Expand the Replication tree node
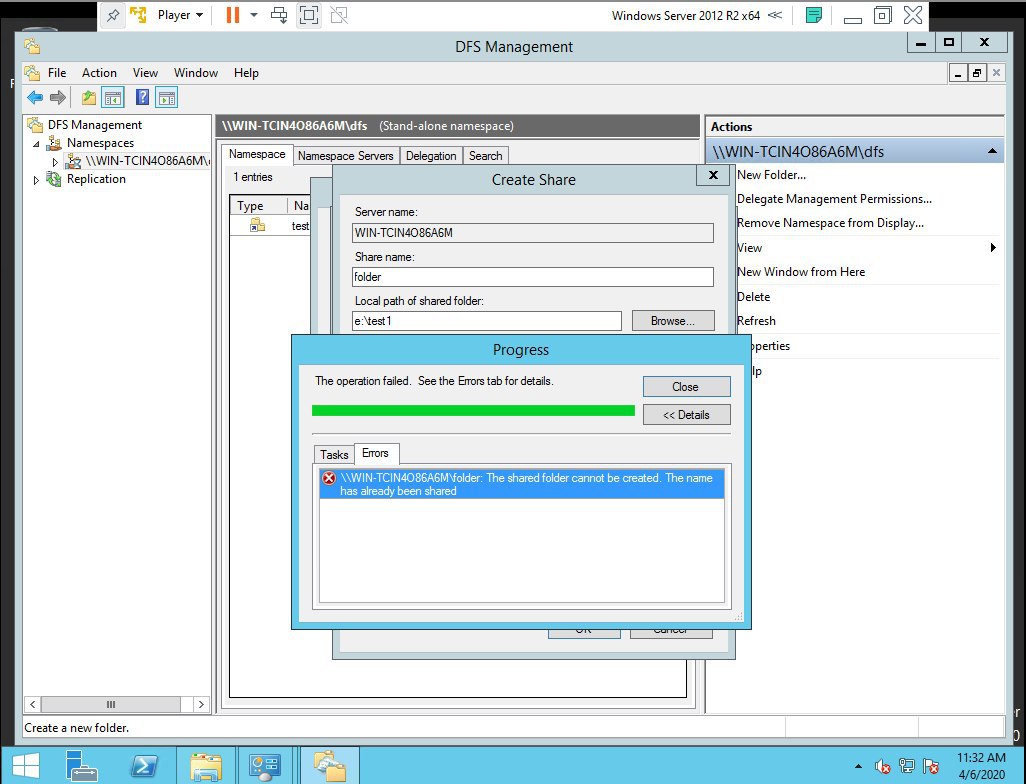The image size is (1026, 784). pyautogui.click(x=37, y=180)
